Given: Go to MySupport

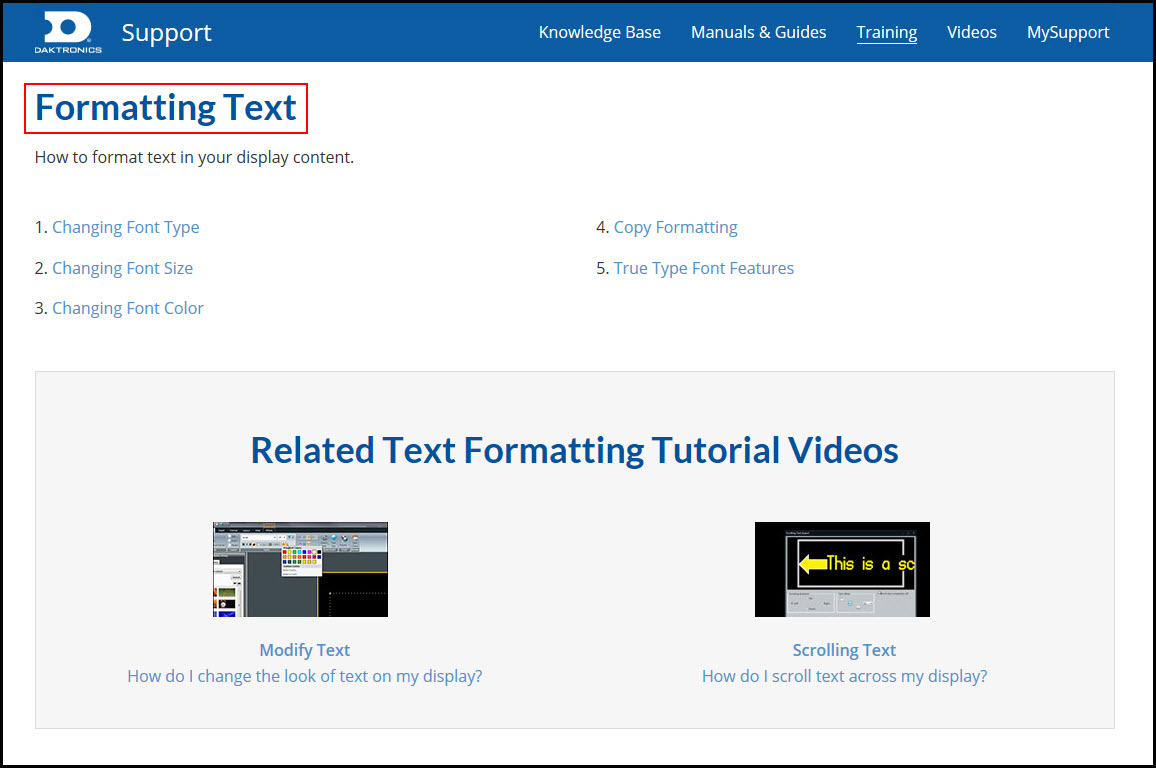Looking at the screenshot, I should pos(1067,32).
